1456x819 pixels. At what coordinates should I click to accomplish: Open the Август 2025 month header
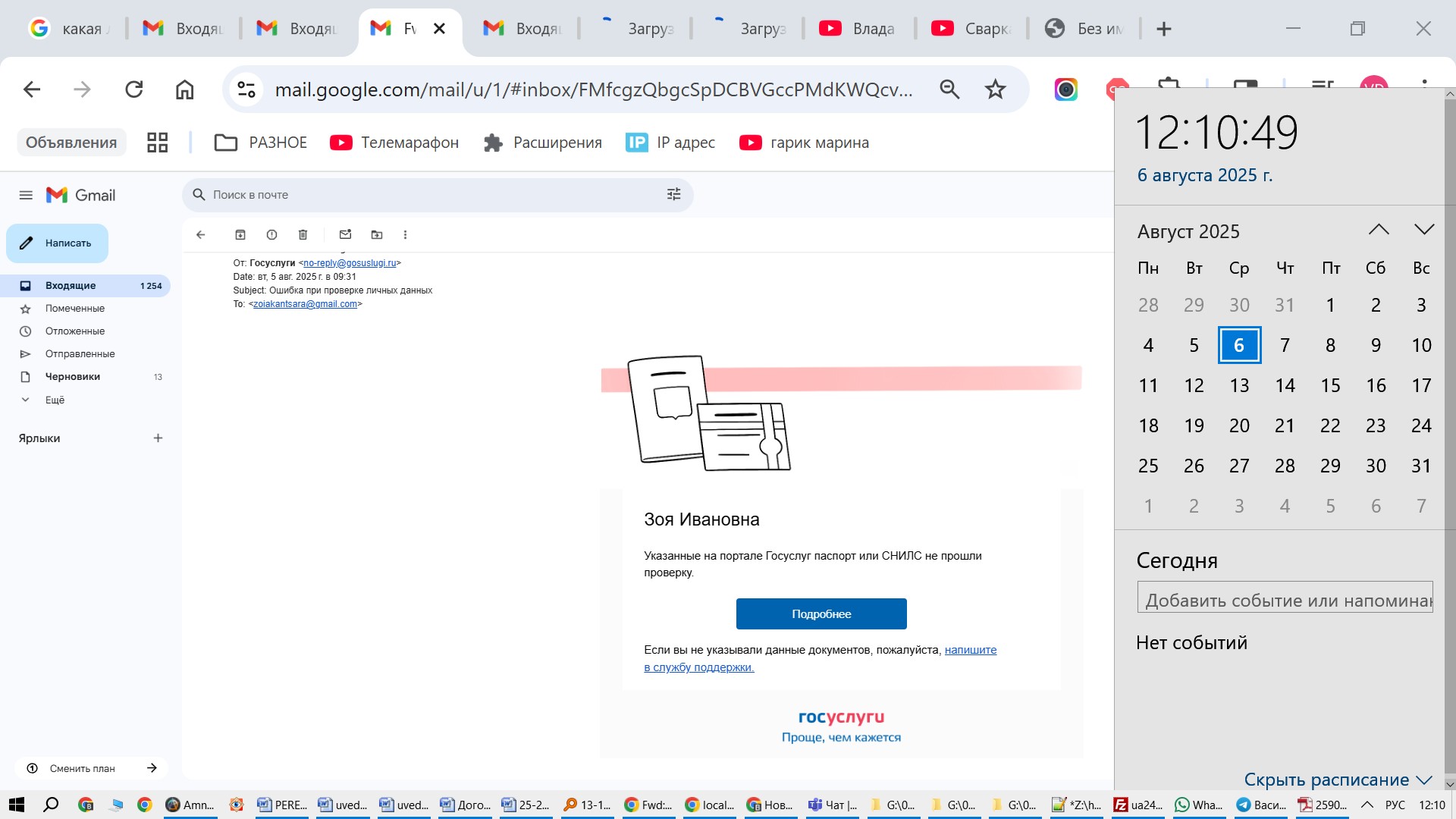pos(1188,231)
